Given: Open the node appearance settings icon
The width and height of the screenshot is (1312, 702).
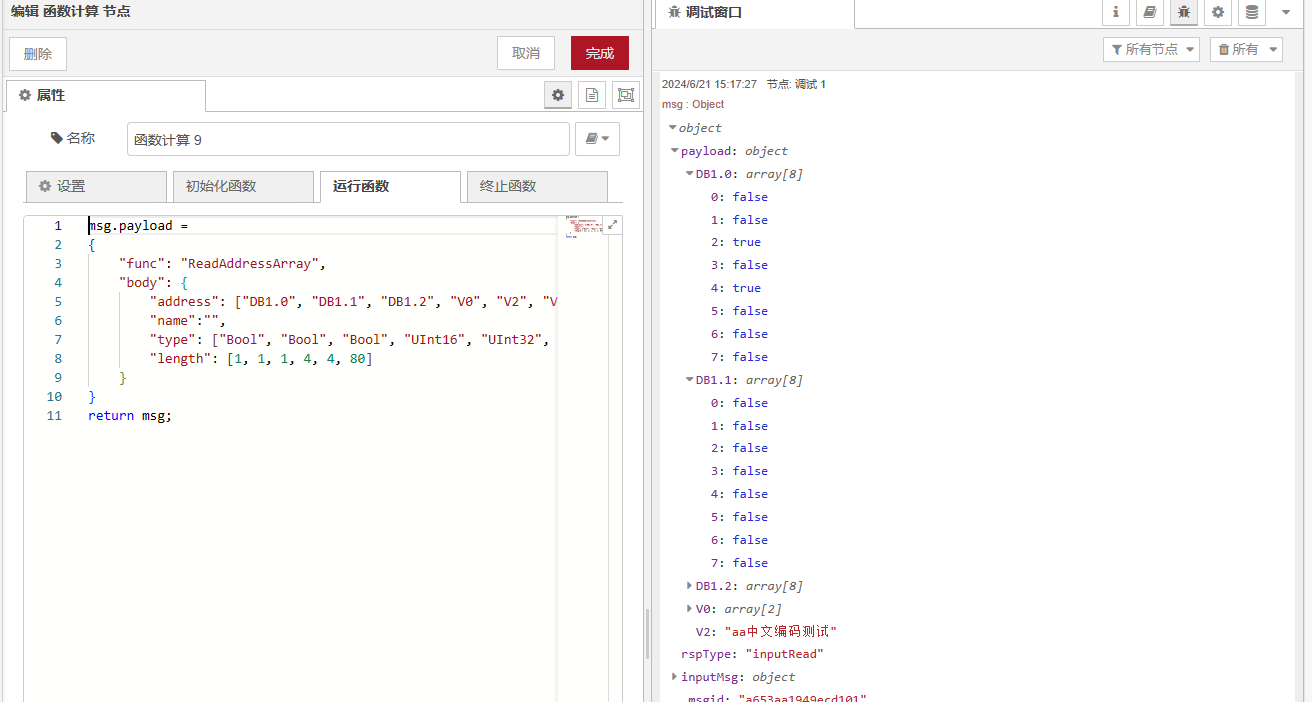Looking at the screenshot, I should 626,95.
